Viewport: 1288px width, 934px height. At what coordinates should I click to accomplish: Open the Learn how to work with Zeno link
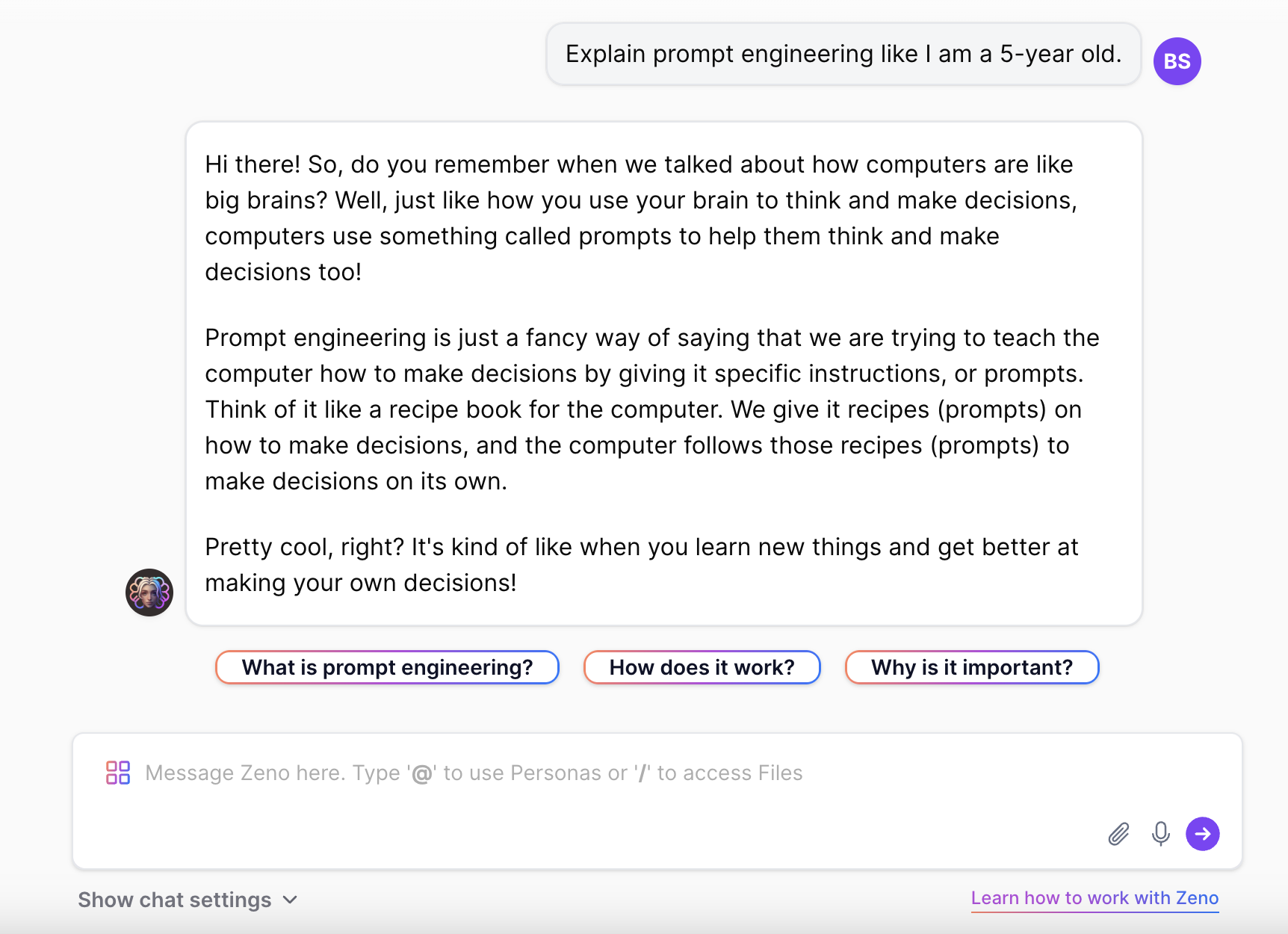(x=1095, y=898)
